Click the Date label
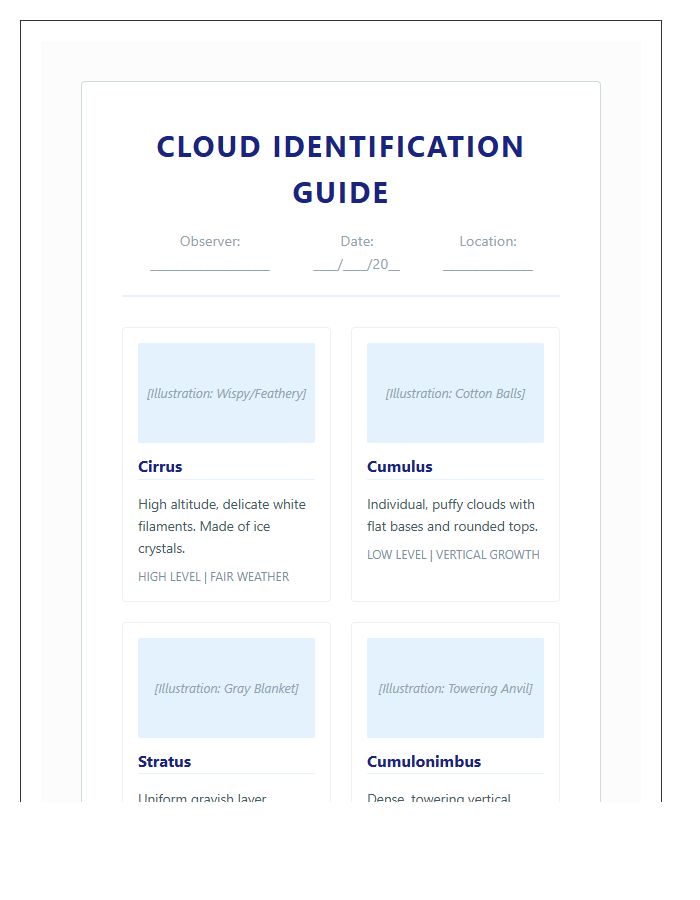 tap(357, 241)
